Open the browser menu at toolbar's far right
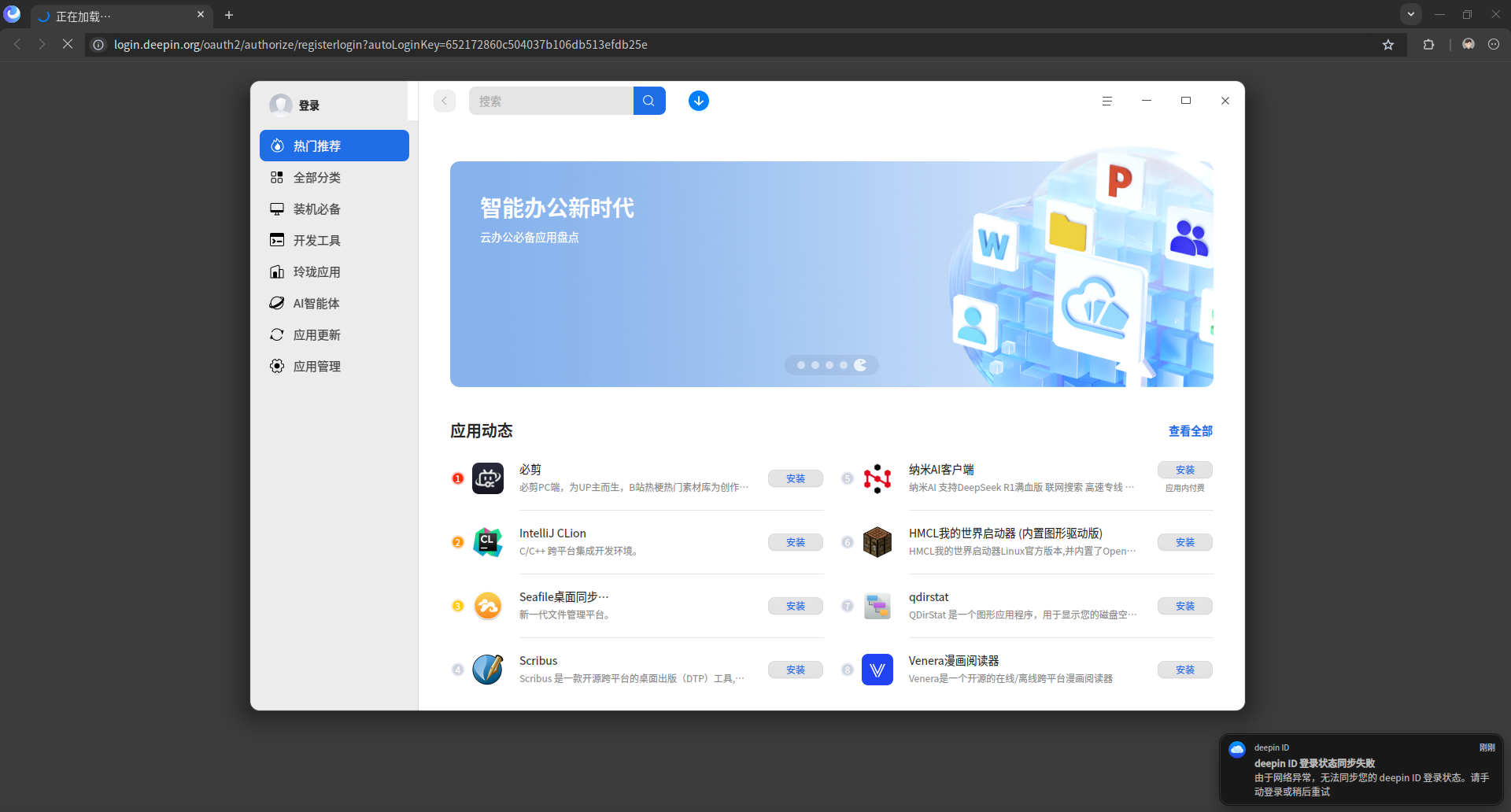This screenshot has width=1511, height=812. coord(1494,45)
